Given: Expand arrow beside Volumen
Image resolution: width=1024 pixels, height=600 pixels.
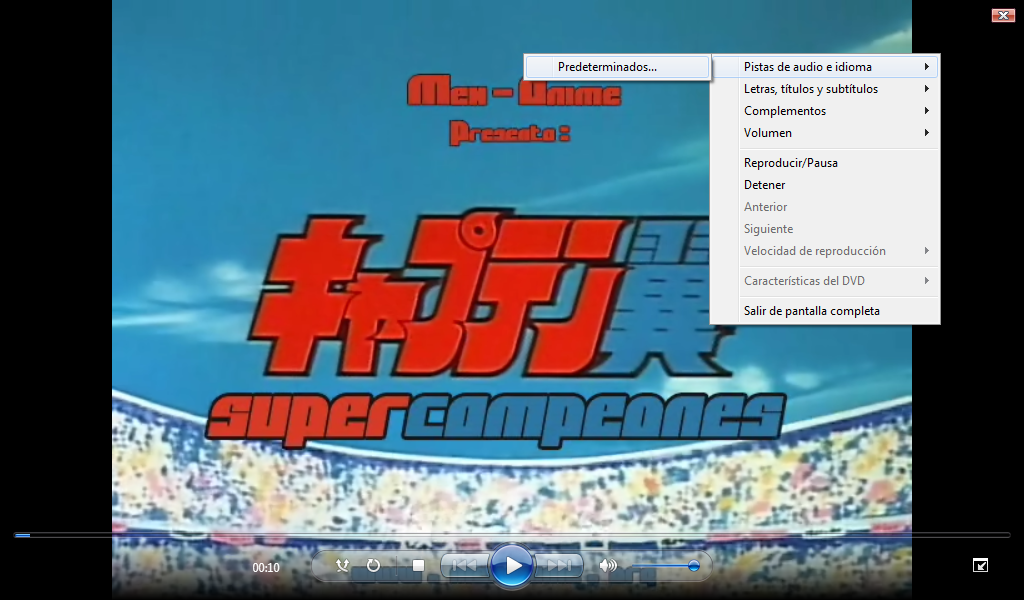Looking at the screenshot, I should tap(927, 133).
